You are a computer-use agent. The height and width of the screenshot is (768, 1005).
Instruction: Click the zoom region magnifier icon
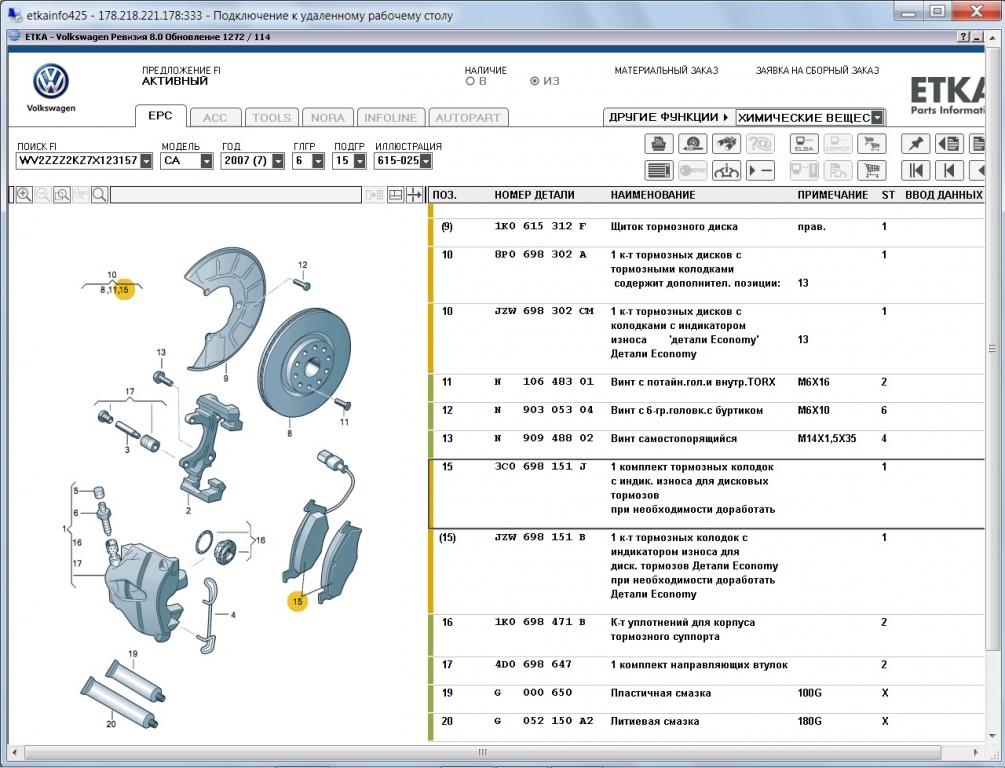[62, 195]
